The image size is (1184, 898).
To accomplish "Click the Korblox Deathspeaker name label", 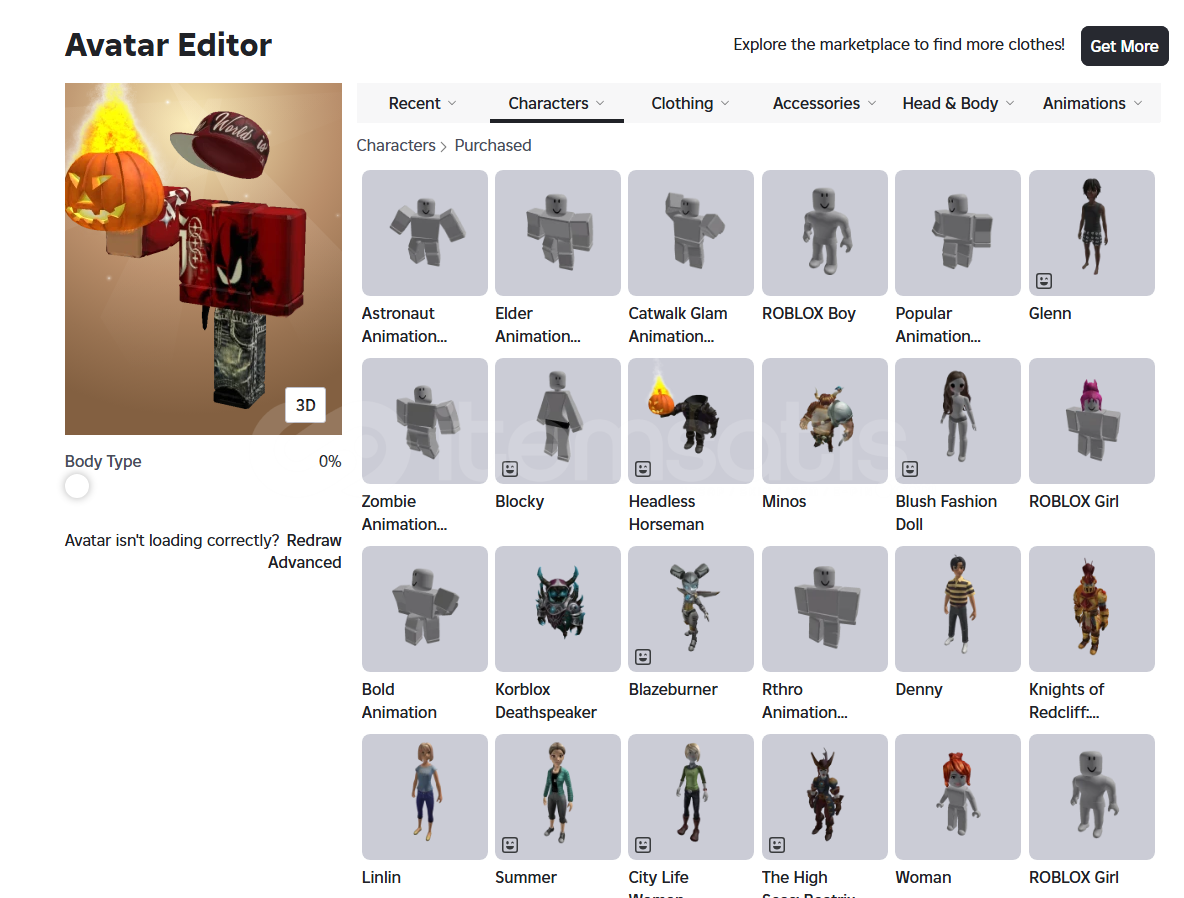I will click(546, 701).
